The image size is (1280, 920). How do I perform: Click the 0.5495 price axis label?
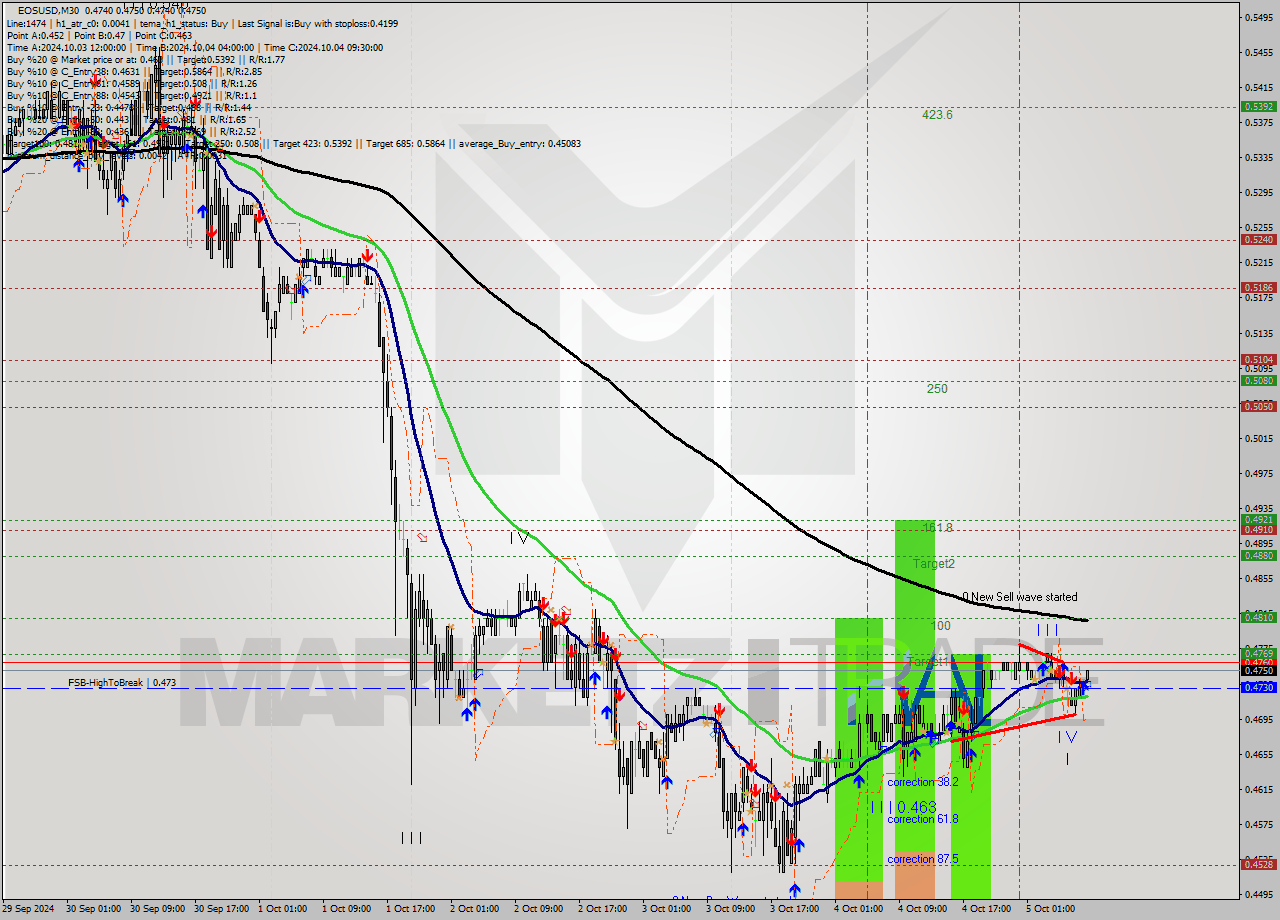coord(1258,17)
